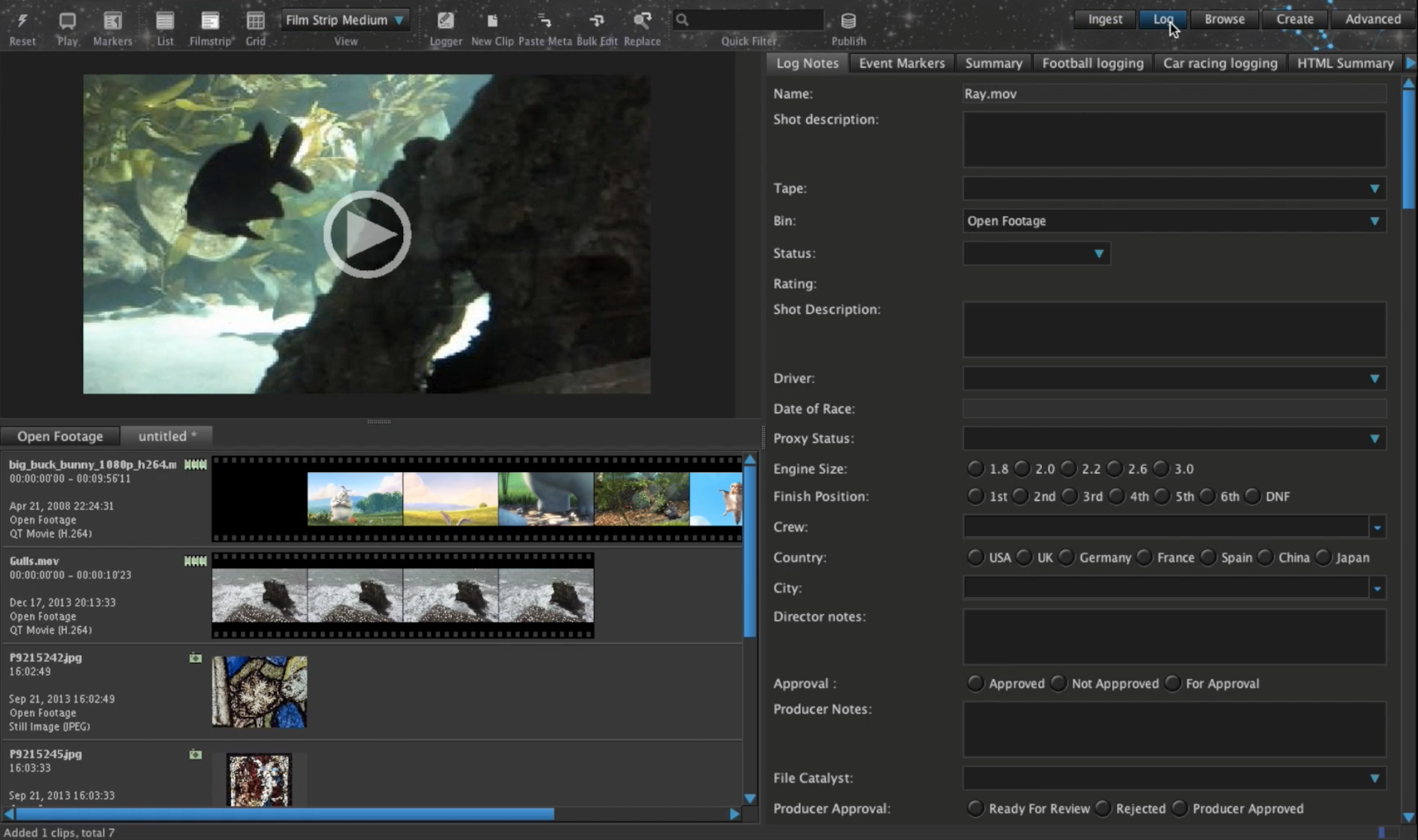Click the clip list horizontal scrollbar
Screen dimensions: 1418x840
(284, 814)
